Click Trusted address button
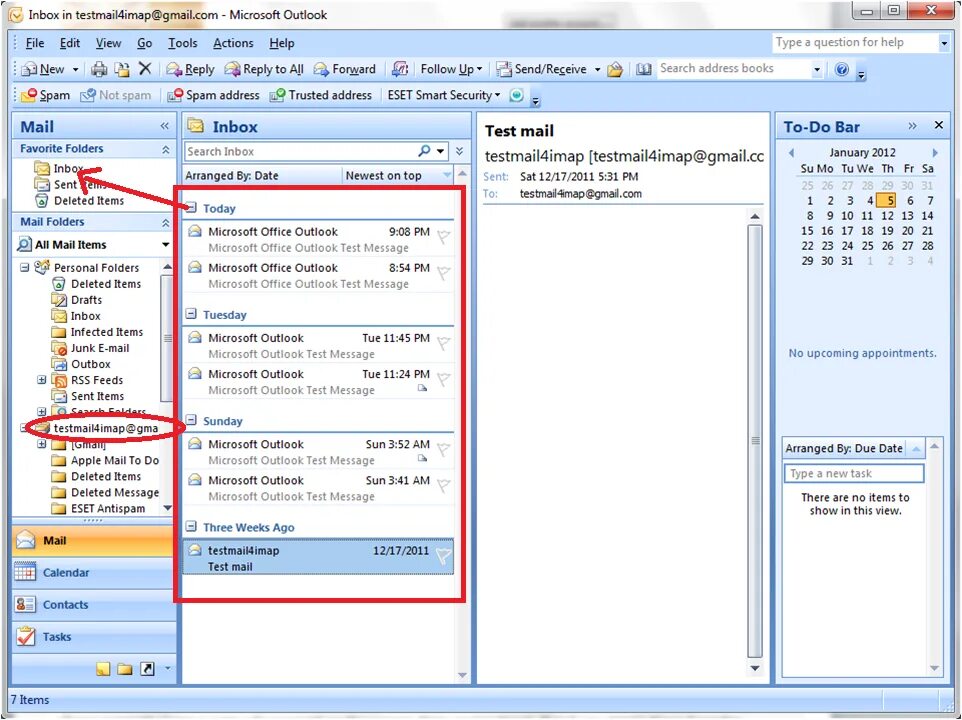The height and width of the screenshot is (720, 962). click(x=321, y=95)
